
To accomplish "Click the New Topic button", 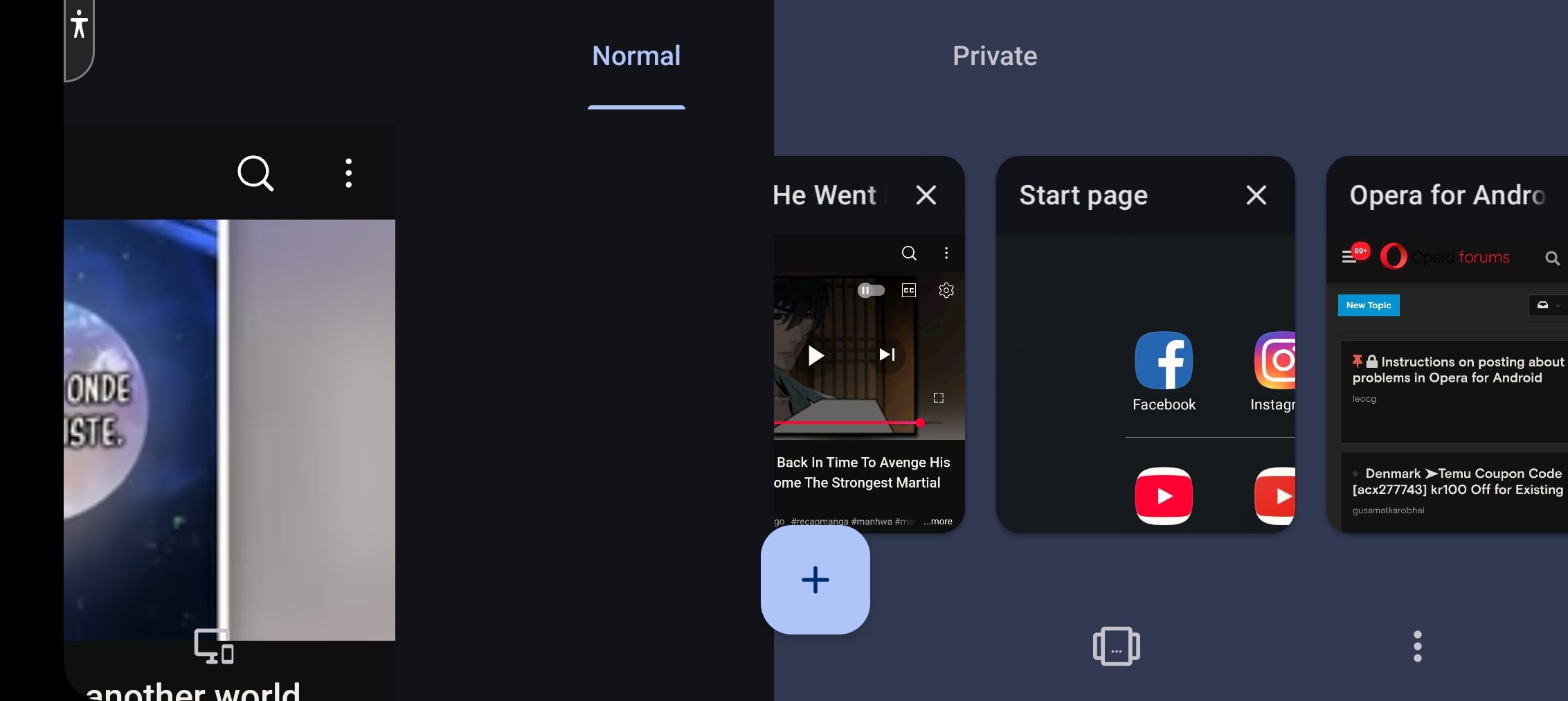I will (x=1369, y=305).
